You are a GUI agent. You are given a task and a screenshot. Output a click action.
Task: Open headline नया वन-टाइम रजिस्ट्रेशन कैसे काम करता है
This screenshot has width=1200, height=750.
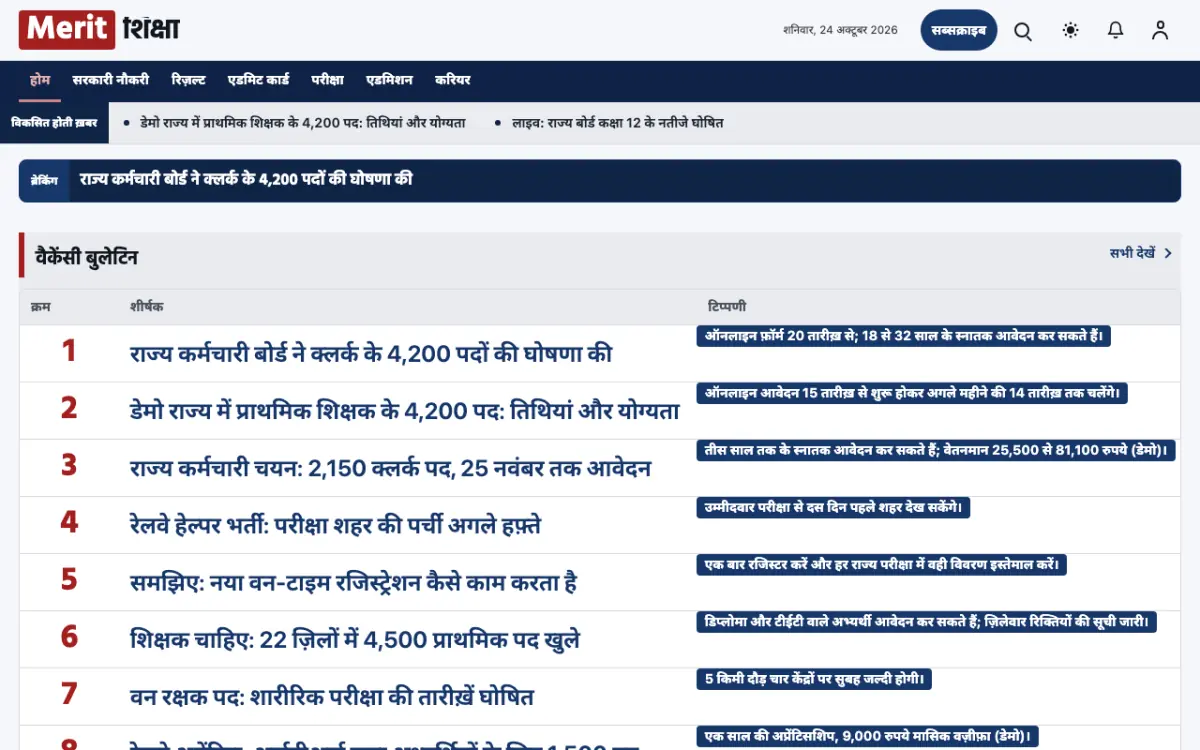pyautogui.click(x=354, y=582)
